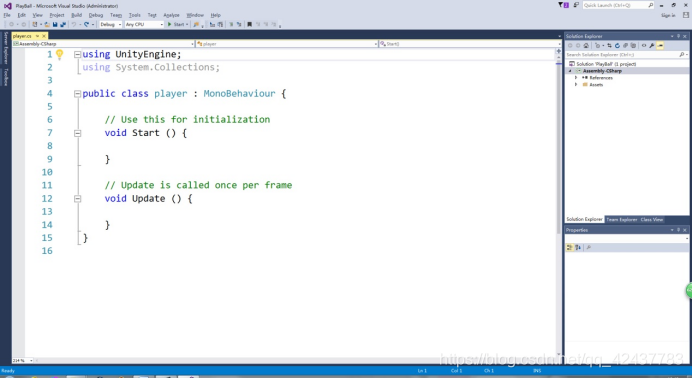The image size is (693, 378).
Task: Pin the Properties panel
Action: [678, 230]
